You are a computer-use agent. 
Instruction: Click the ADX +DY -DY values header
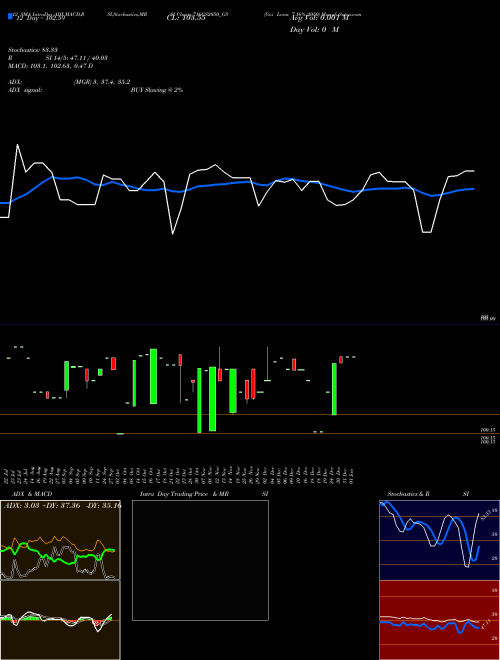(x=62, y=505)
